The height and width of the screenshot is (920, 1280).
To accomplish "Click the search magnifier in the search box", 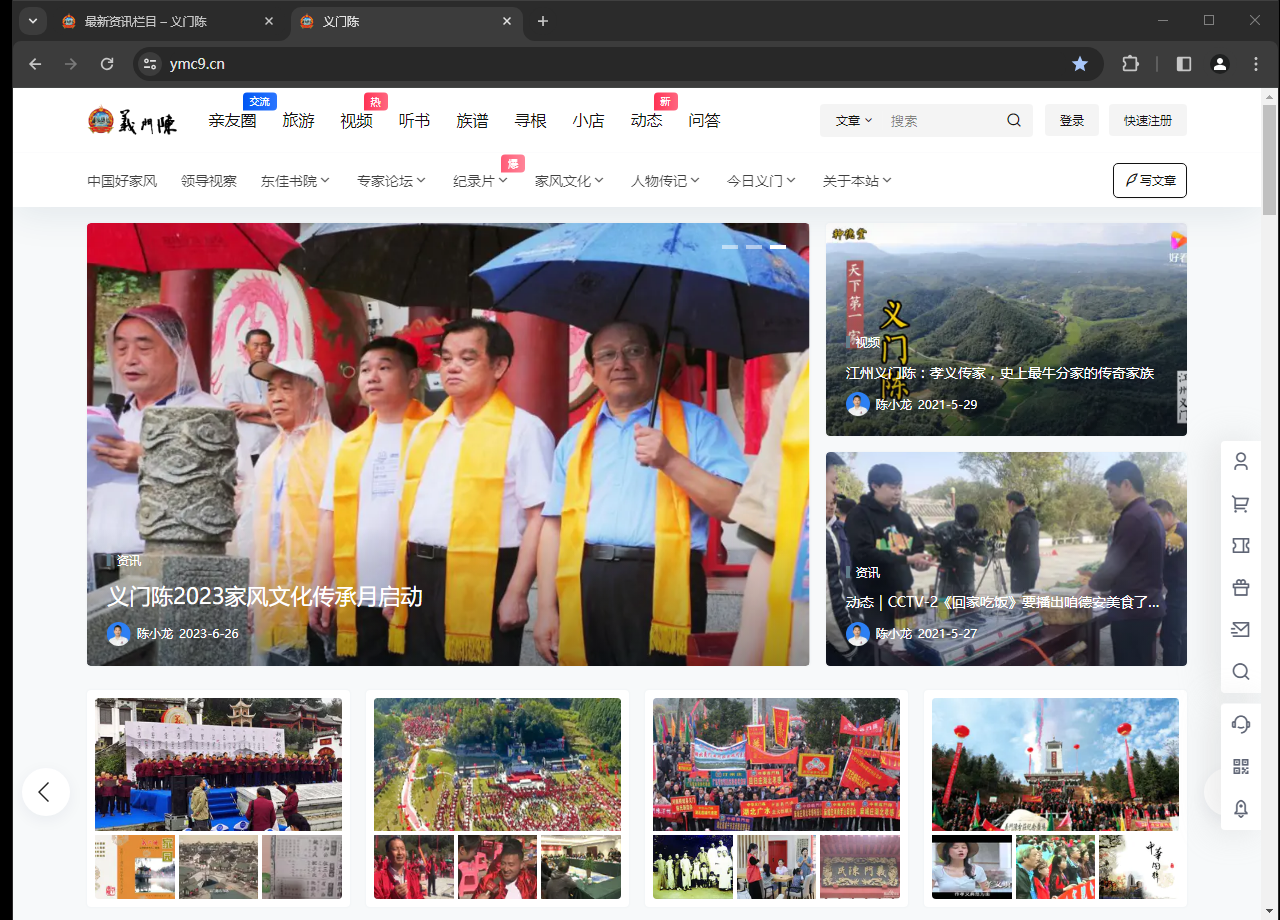I will click(x=1014, y=121).
